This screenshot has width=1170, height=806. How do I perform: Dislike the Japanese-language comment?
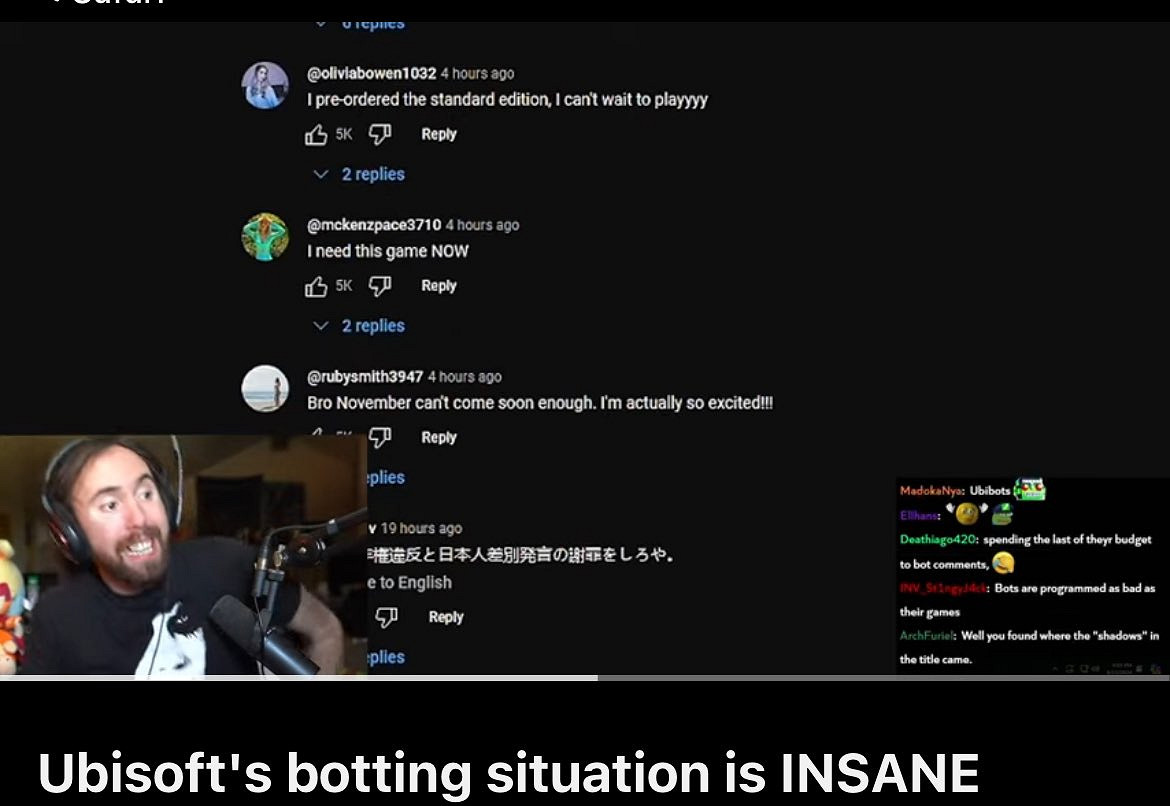coord(386,617)
